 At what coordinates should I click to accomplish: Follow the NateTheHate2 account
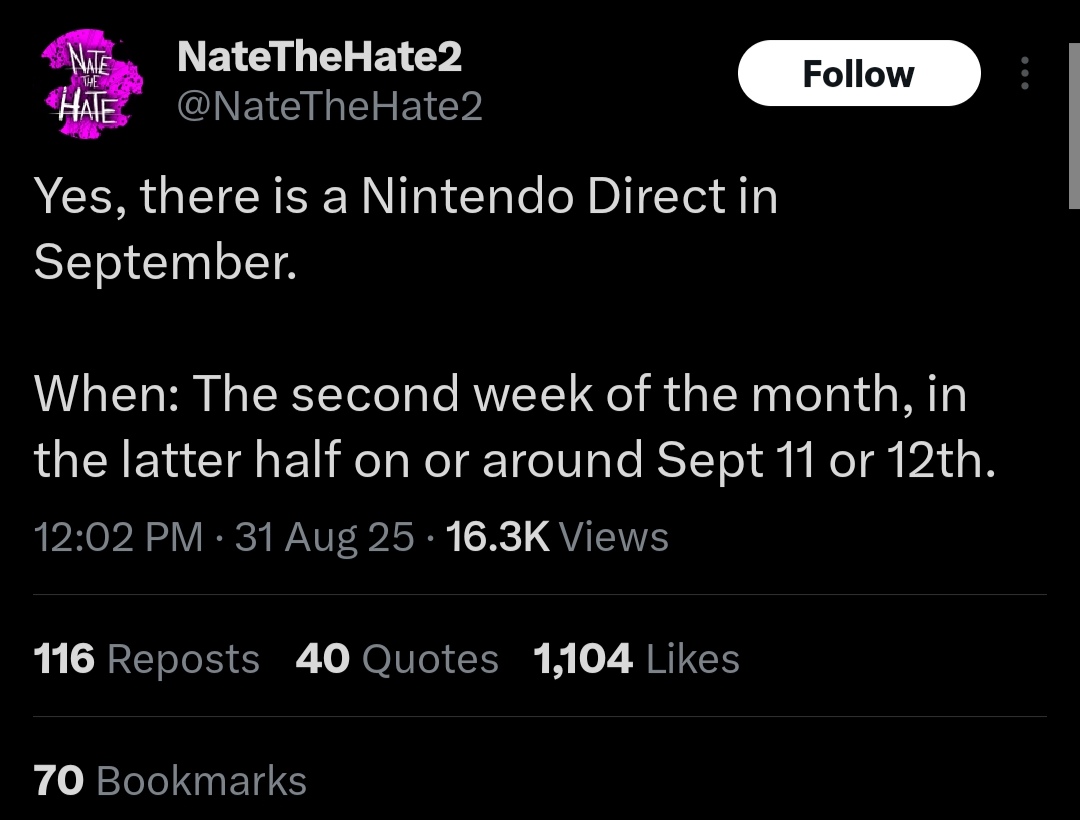click(859, 73)
